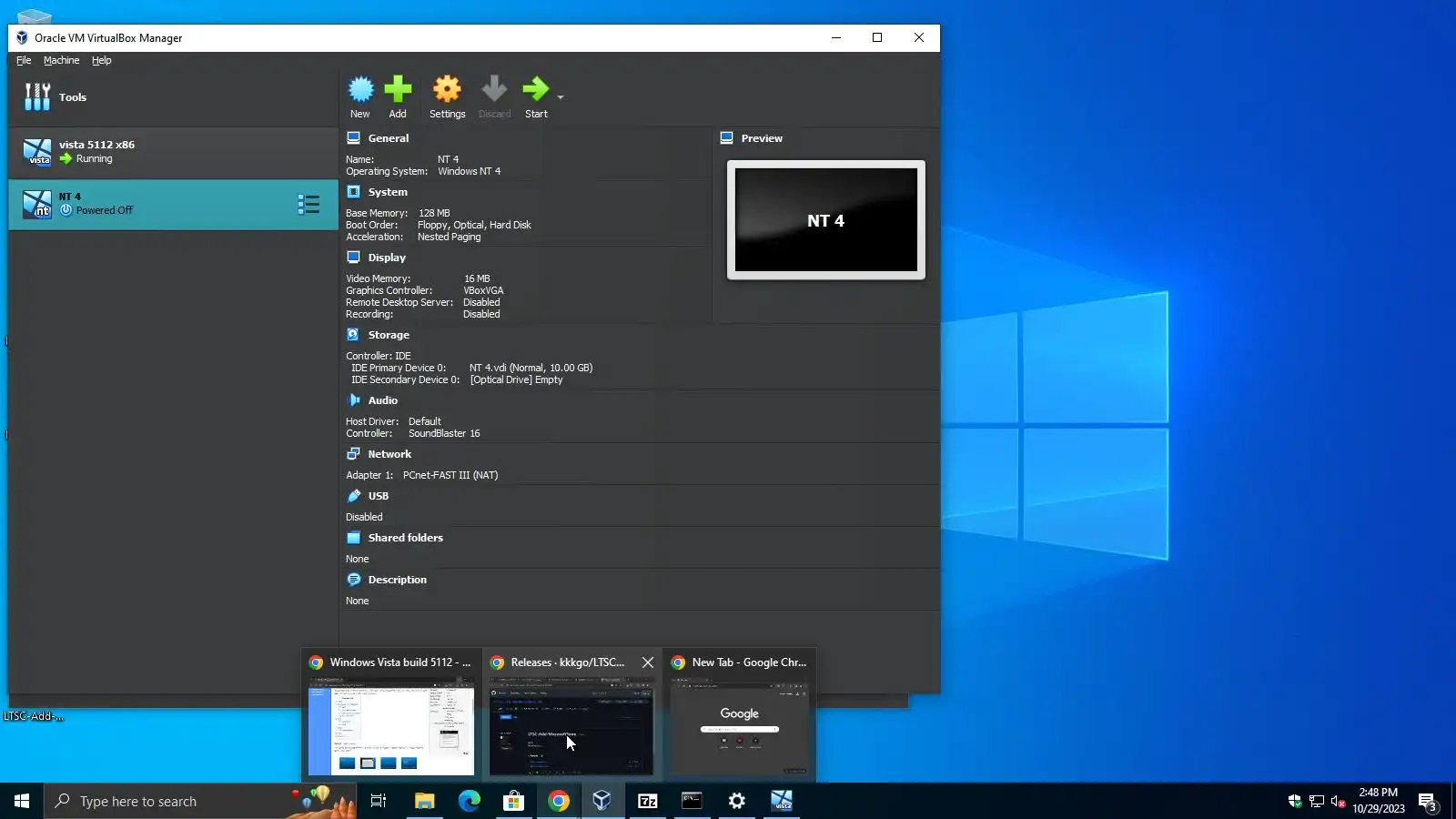Click the Network section header
Image resolution: width=1456 pixels, height=819 pixels.
pos(389,454)
